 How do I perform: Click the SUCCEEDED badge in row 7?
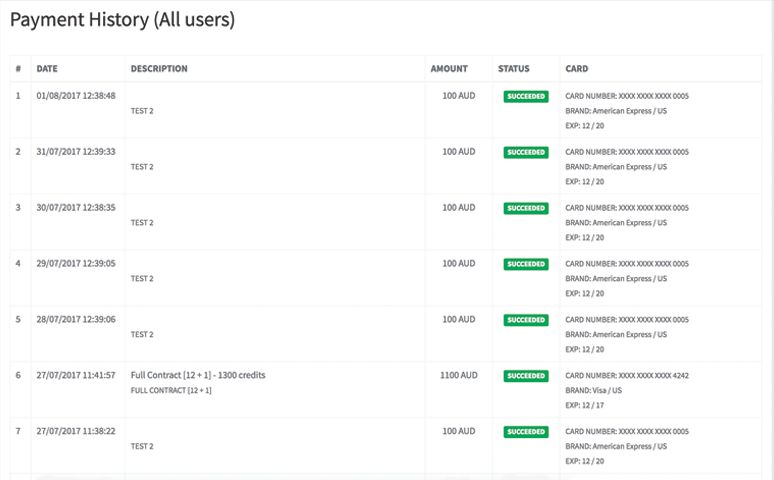click(526, 432)
